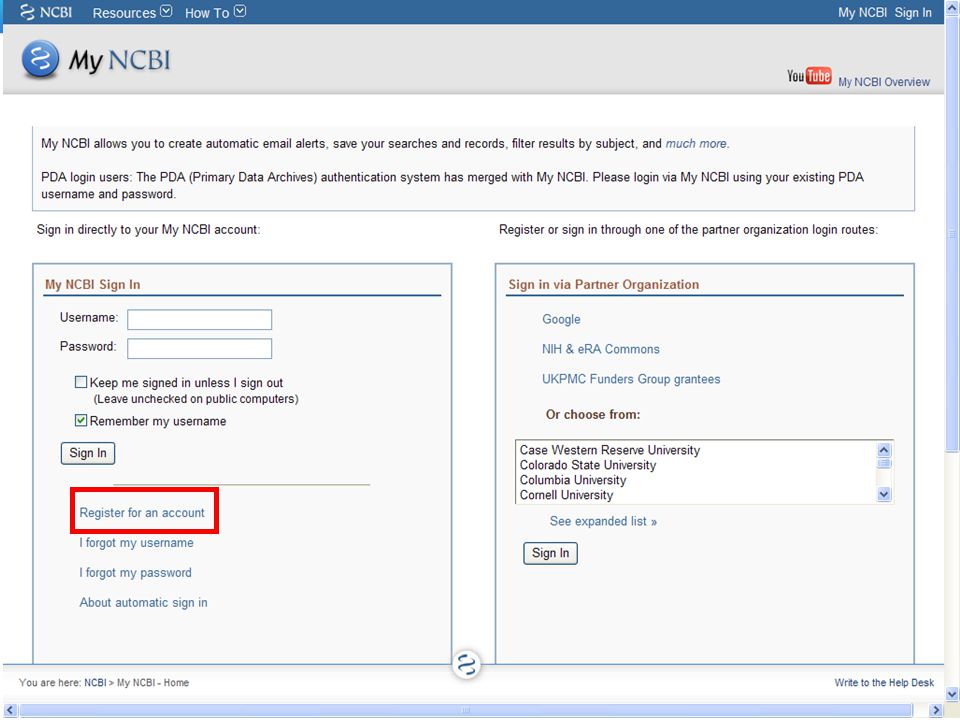The height and width of the screenshot is (720, 960).
Task: Click My NCBI in the top-right bar
Action: (862, 12)
